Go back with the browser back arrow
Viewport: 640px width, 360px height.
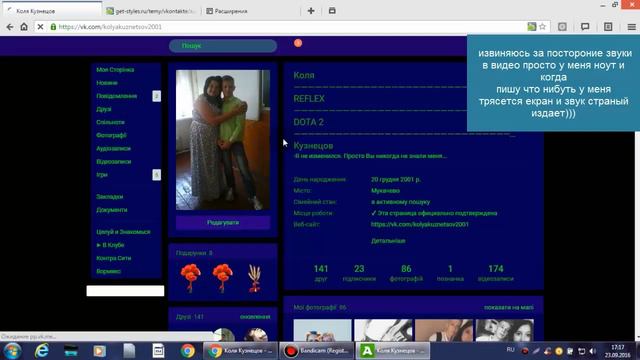point(10,27)
